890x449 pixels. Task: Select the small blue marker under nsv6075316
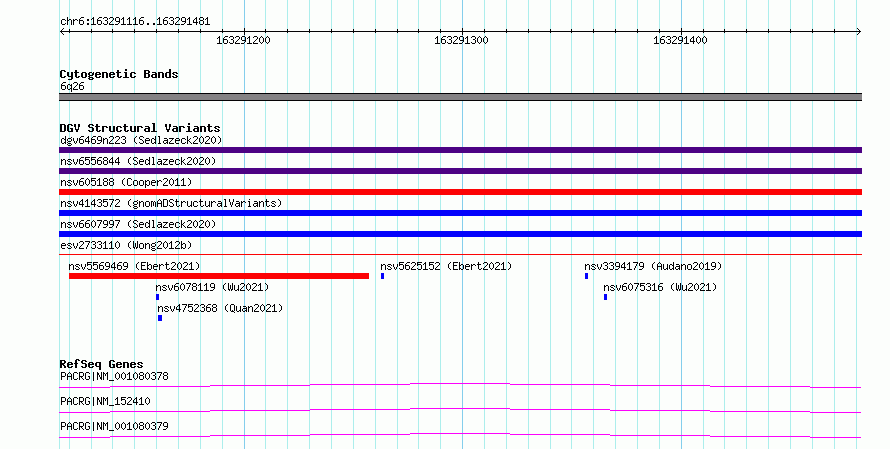[606, 297]
